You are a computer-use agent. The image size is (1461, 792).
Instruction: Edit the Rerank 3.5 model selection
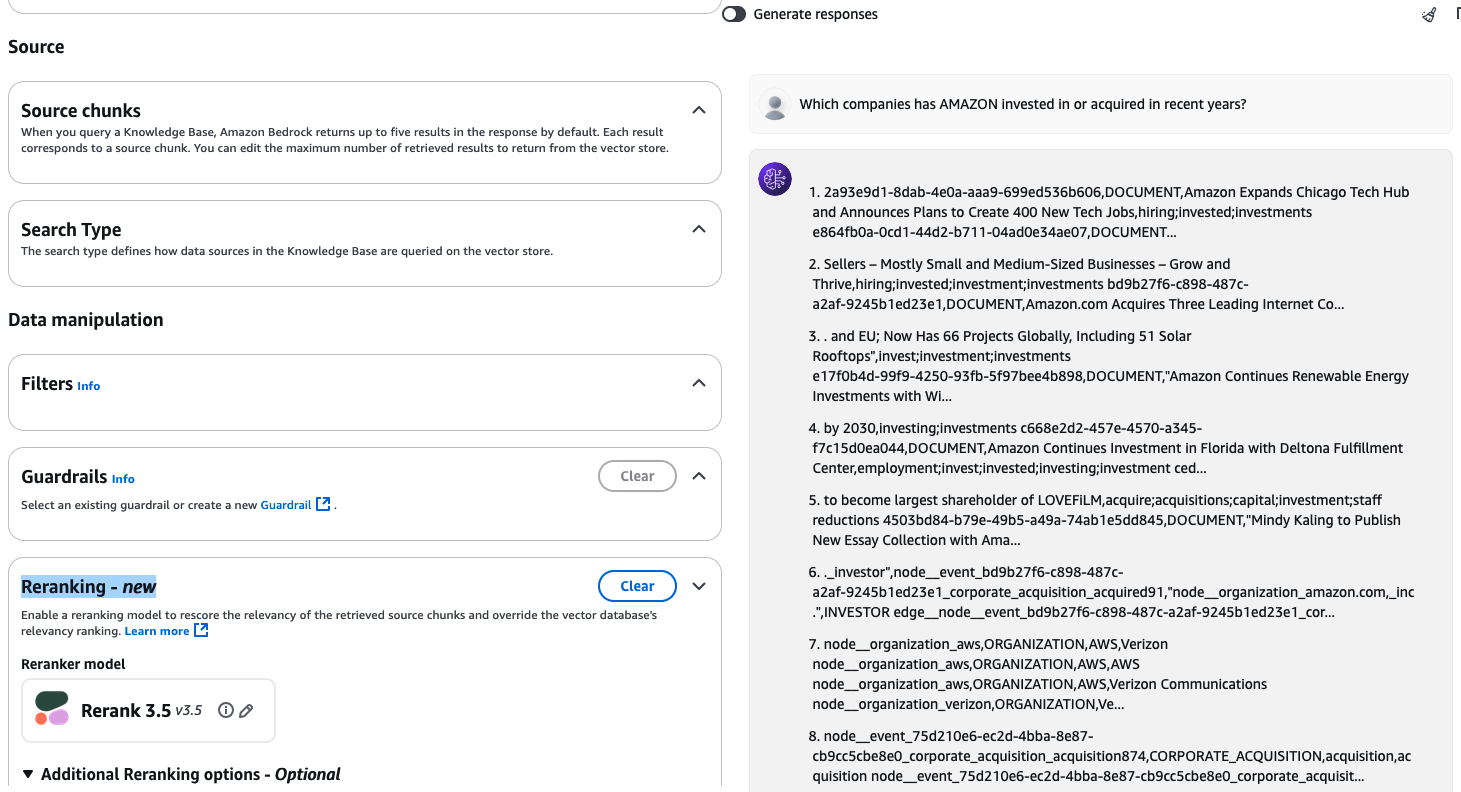tap(246, 710)
